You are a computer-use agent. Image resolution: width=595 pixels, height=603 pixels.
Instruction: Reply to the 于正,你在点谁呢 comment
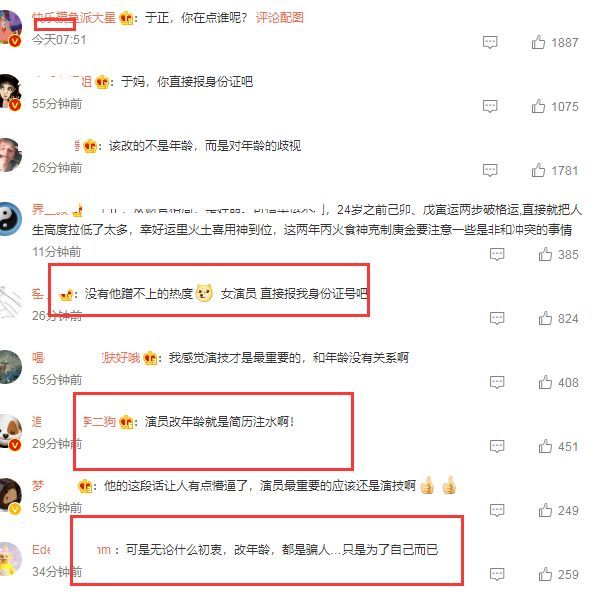tap(490, 42)
